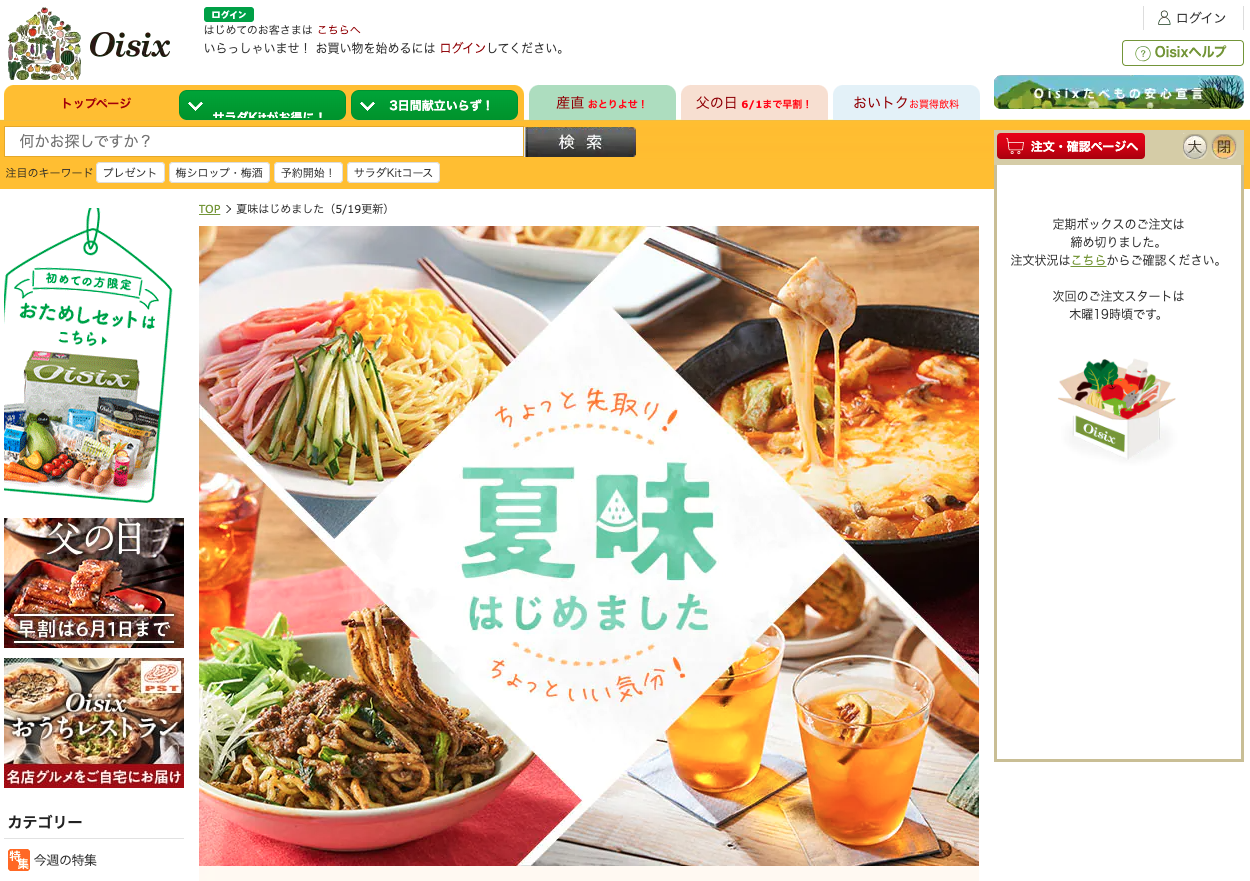Switch to large text with 大 button
This screenshot has width=1250, height=881.
pyautogui.click(x=1195, y=147)
